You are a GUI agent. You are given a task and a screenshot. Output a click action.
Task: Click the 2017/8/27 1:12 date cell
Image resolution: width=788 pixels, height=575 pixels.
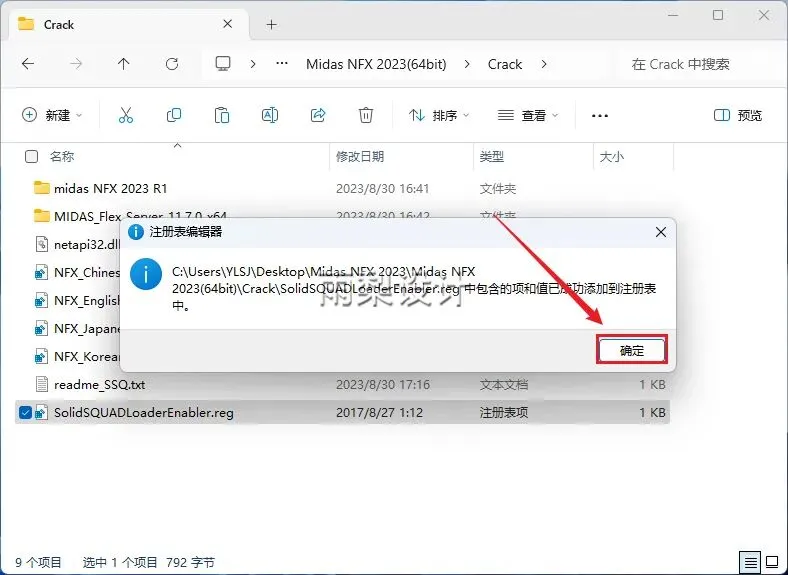(379, 413)
